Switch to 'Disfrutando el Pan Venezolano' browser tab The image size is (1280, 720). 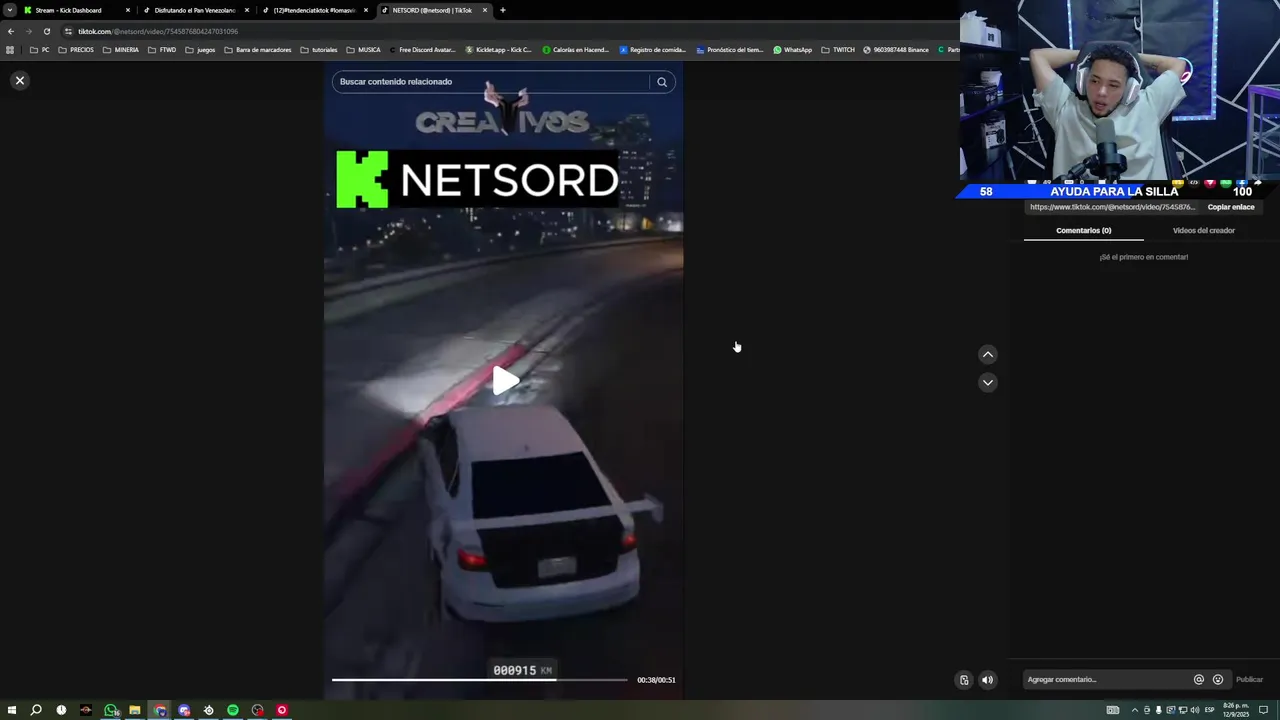tap(194, 10)
